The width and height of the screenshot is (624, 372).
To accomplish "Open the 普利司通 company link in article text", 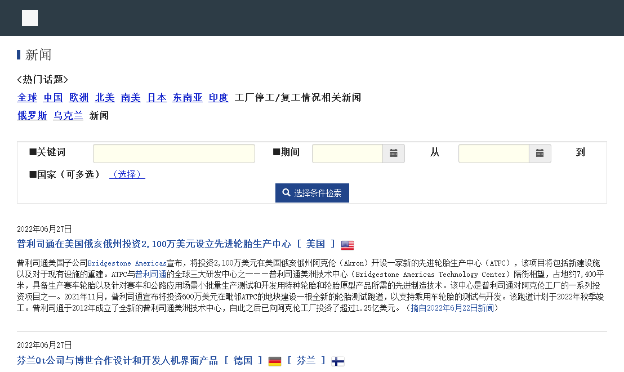I will pos(150,275).
